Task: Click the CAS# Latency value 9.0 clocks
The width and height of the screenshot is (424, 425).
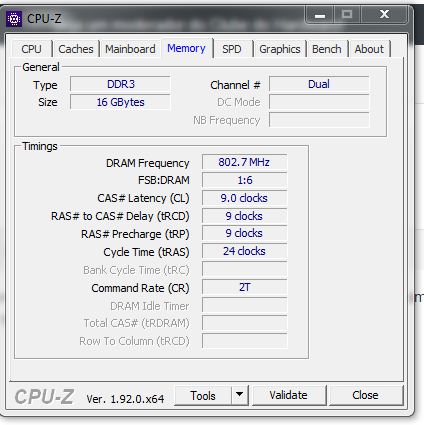Action: (244, 198)
